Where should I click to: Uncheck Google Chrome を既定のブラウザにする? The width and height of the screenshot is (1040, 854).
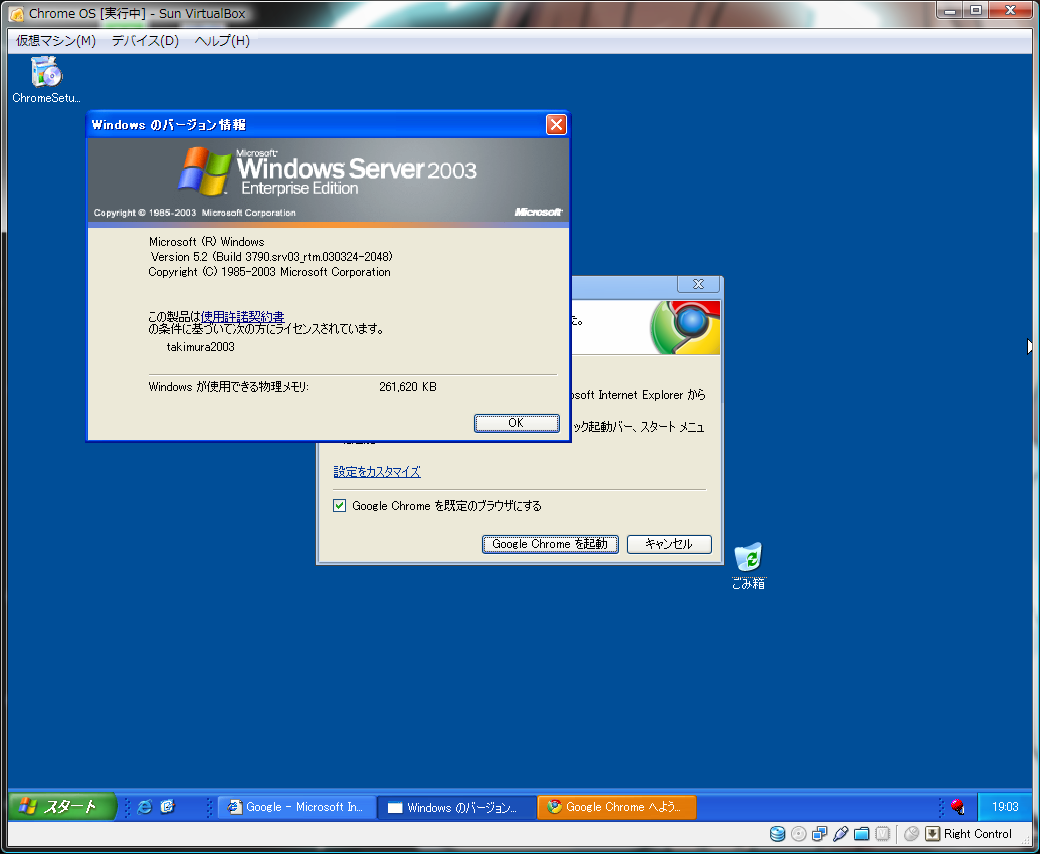[340, 506]
